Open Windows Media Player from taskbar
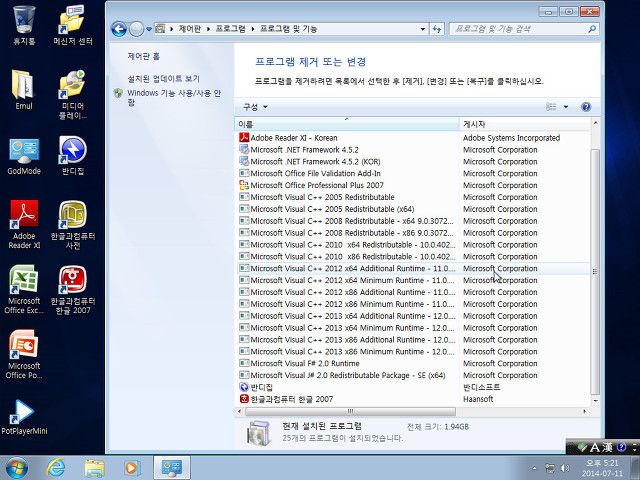Viewport: 640px width, 480px height. coord(132,468)
